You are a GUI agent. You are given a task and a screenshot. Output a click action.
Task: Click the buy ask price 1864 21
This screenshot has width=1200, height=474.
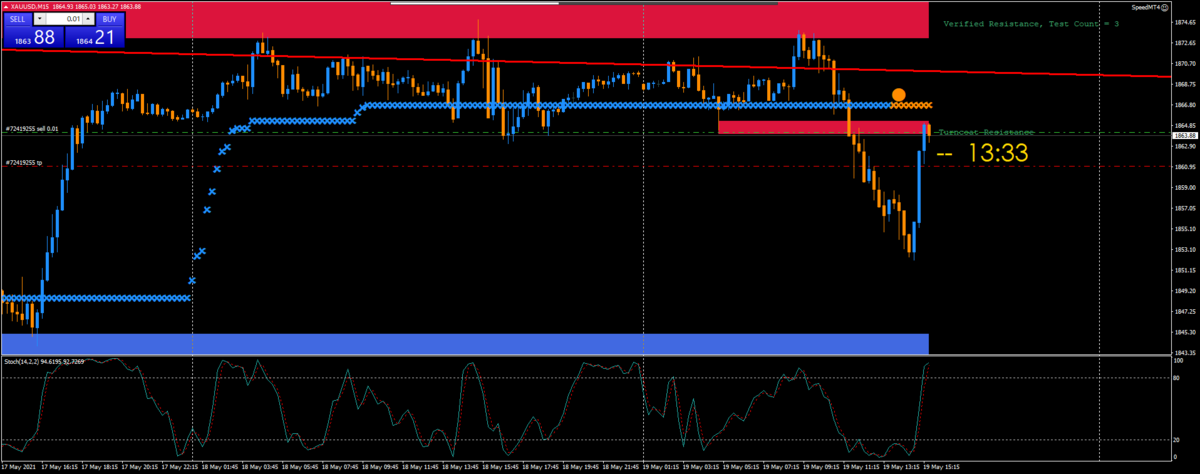(96, 37)
